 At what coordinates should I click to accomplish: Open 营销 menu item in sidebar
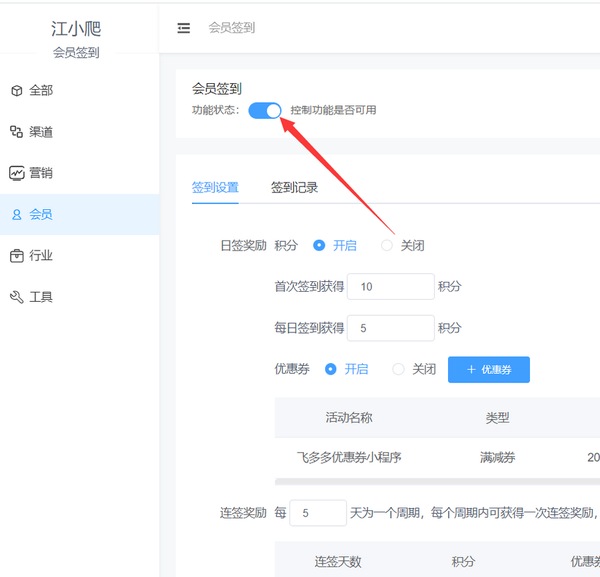pyautogui.click(x=80, y=173)
